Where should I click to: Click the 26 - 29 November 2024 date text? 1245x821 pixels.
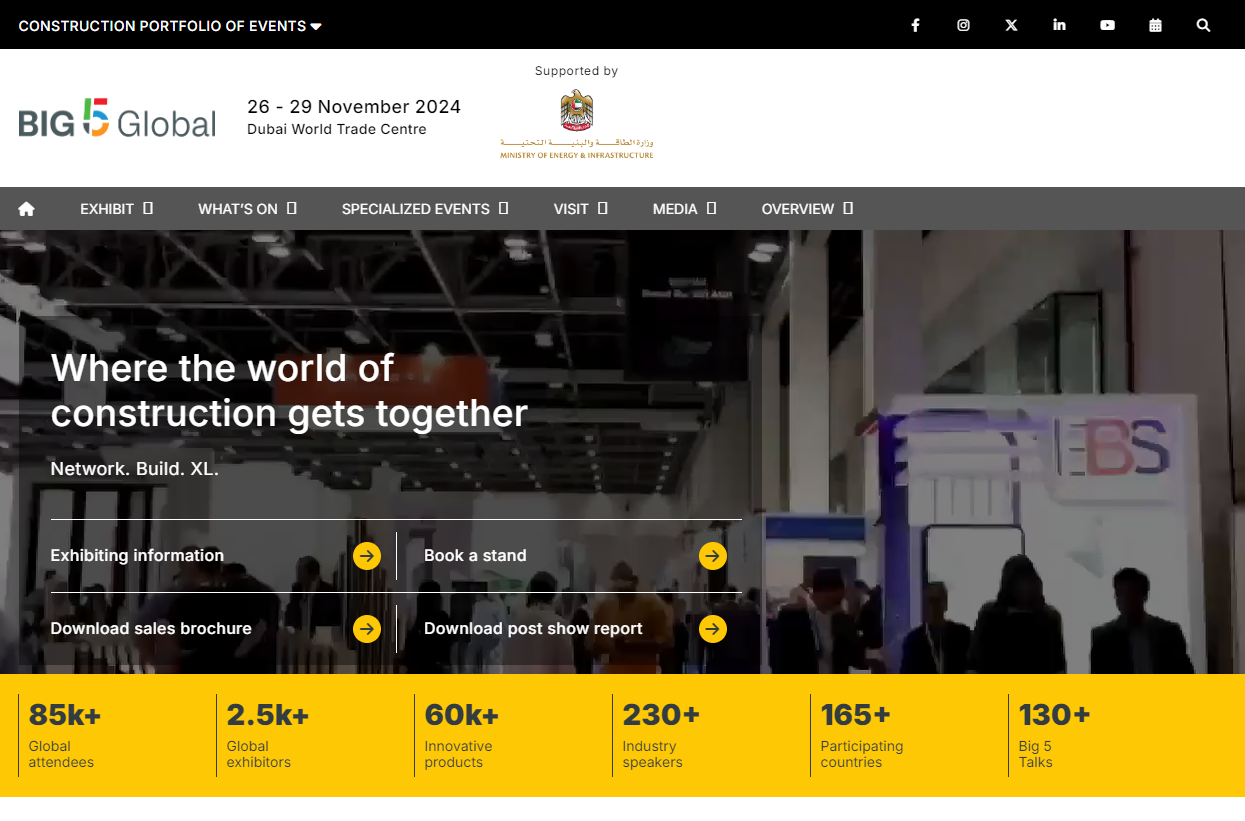coord(354,107)
